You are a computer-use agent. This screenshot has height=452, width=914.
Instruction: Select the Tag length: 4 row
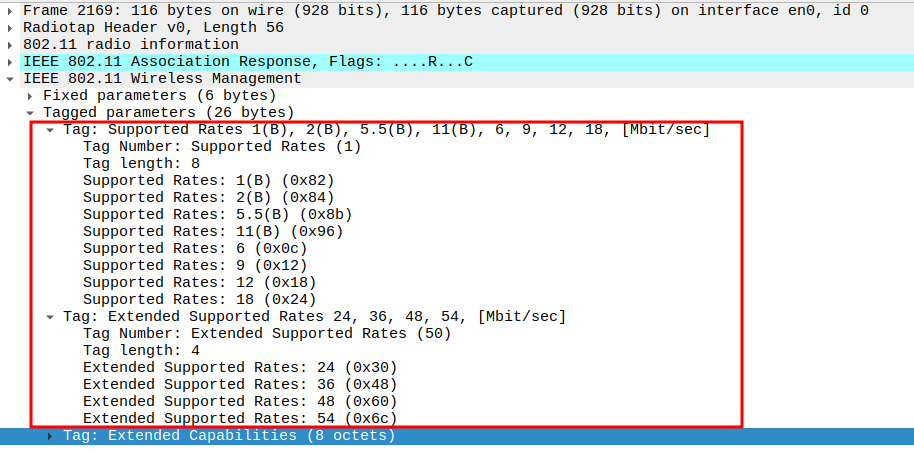pos(141,351)
